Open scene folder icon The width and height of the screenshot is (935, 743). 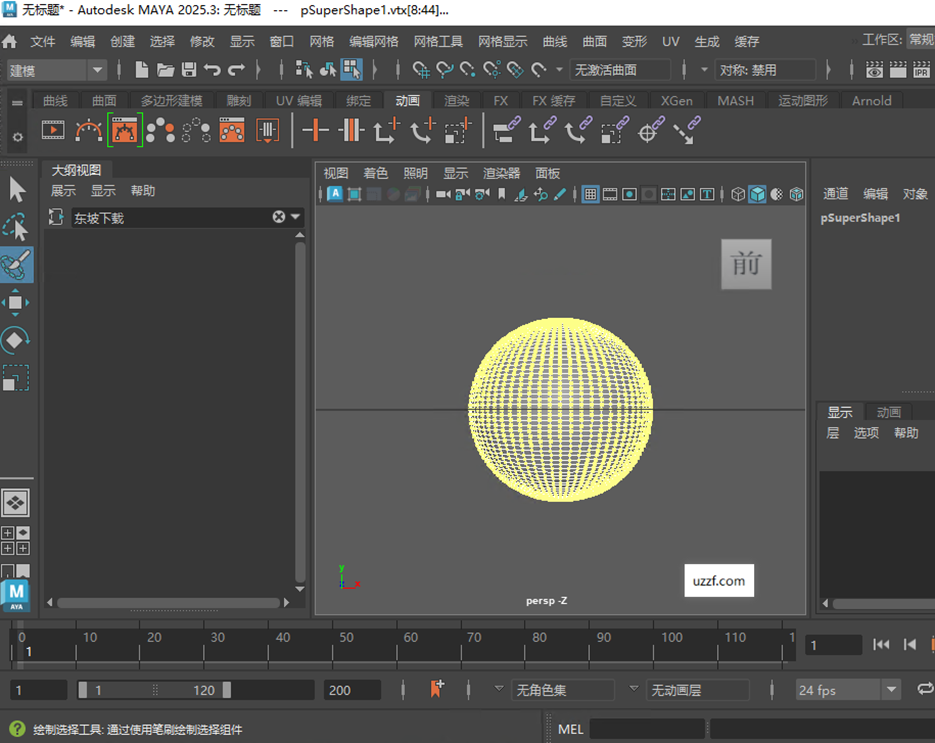(x=165, y=70)
